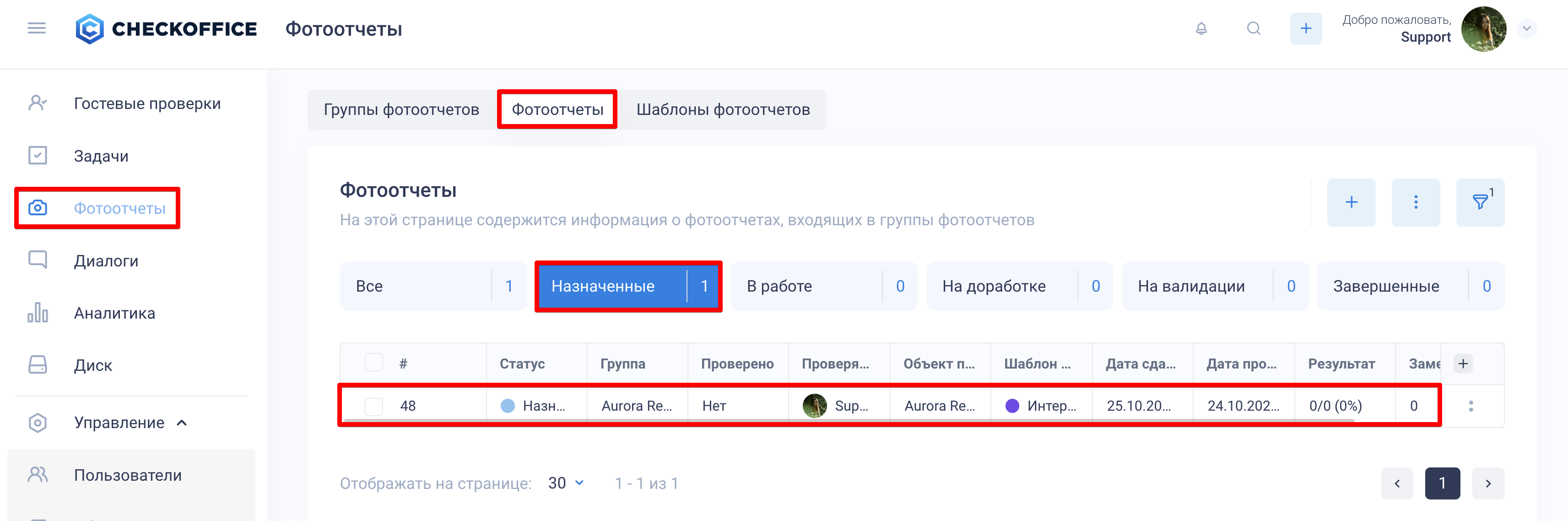Check the checkbox for row 48
The image size is (1568, 521).
(x=374, y=406)
